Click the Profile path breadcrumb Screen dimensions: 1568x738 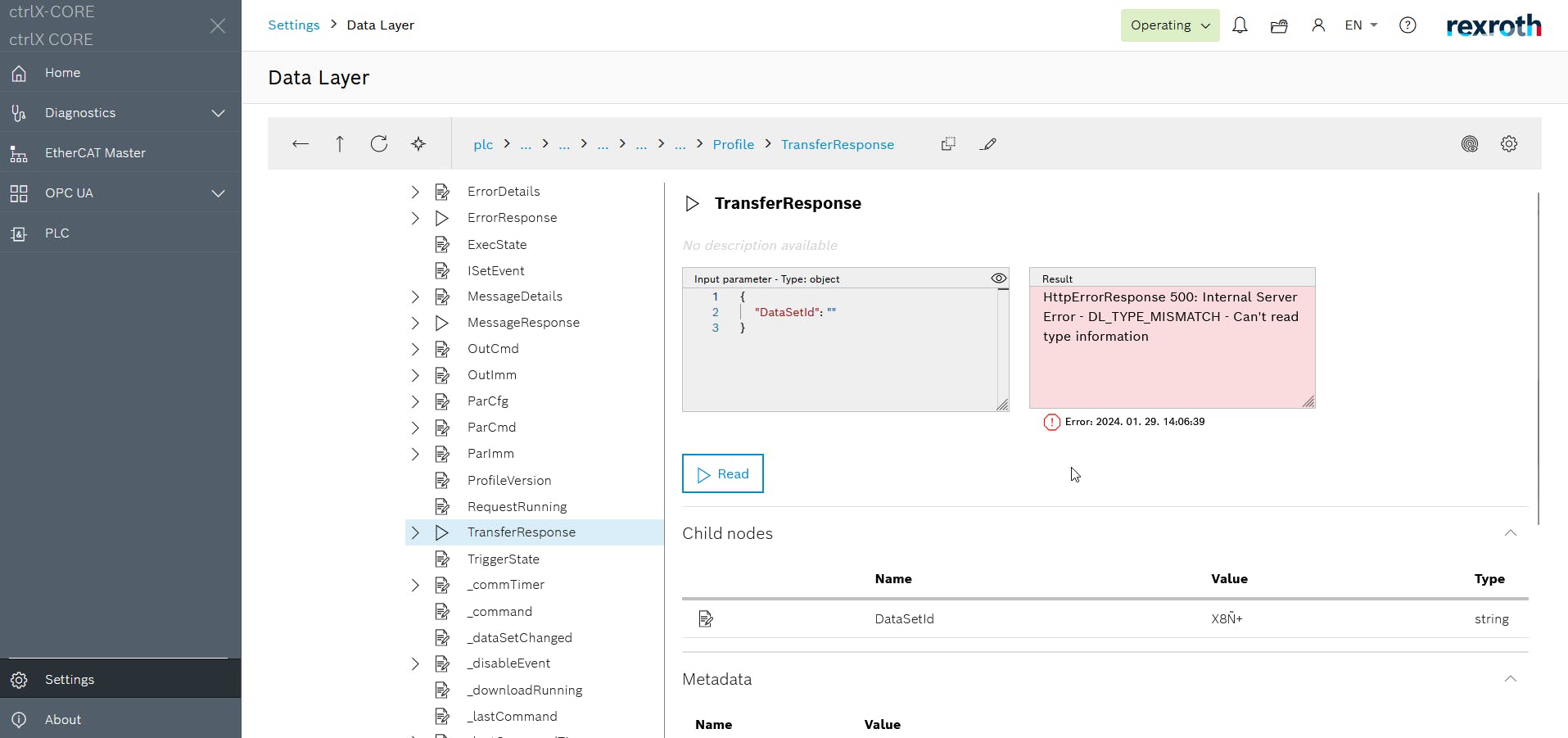click(x=734, y=144)
